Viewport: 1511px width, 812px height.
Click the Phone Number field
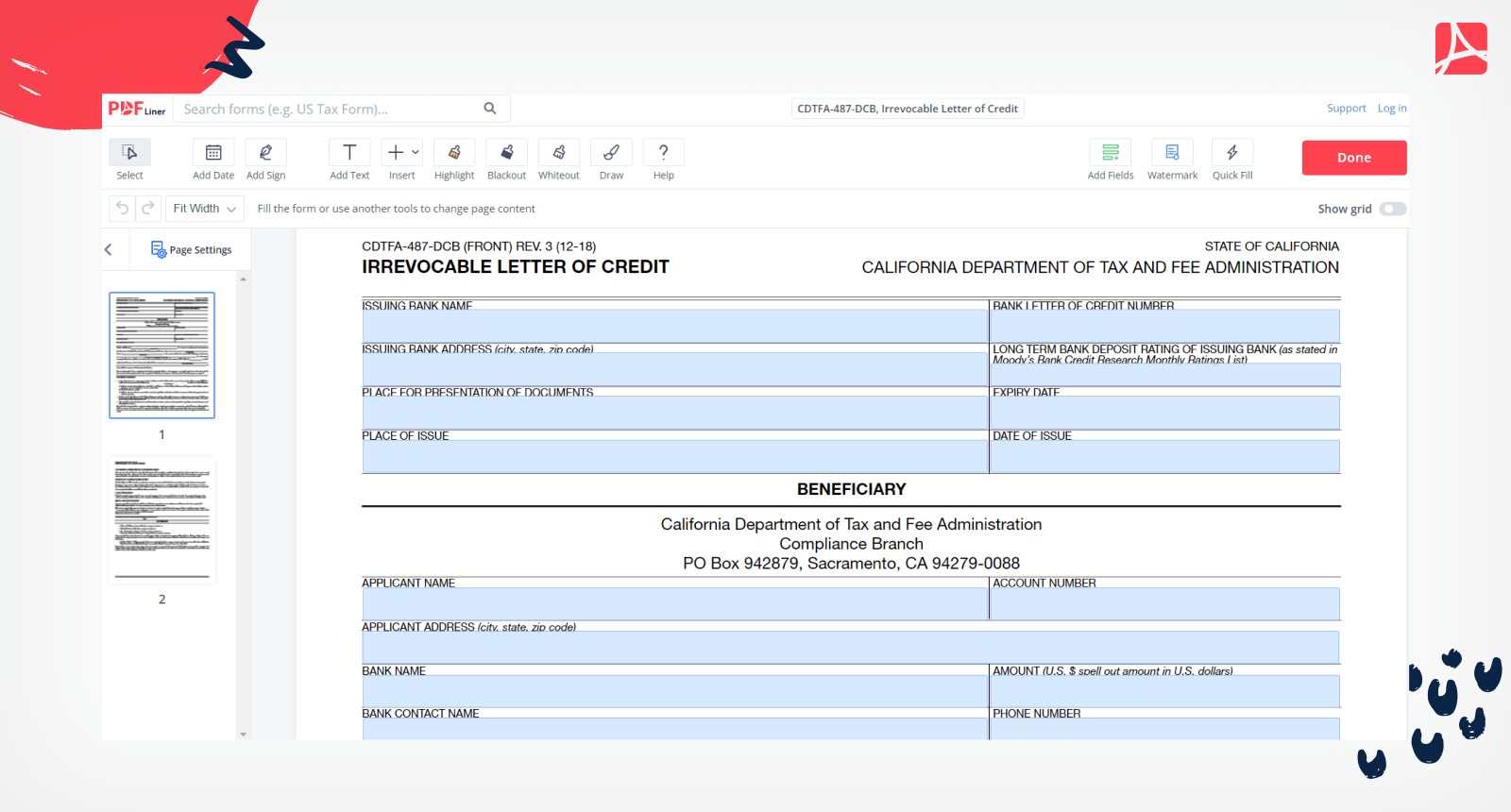click(1164, 729)
